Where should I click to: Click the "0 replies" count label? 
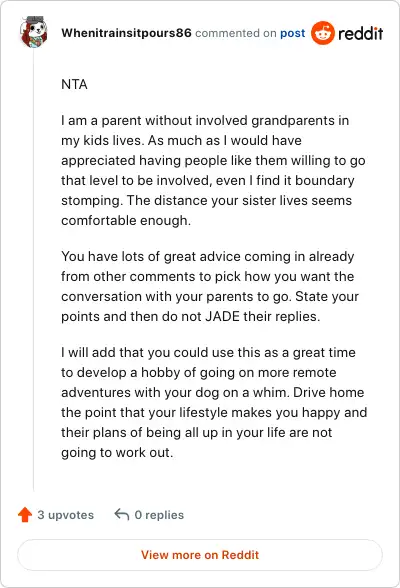tap(159, 515)
